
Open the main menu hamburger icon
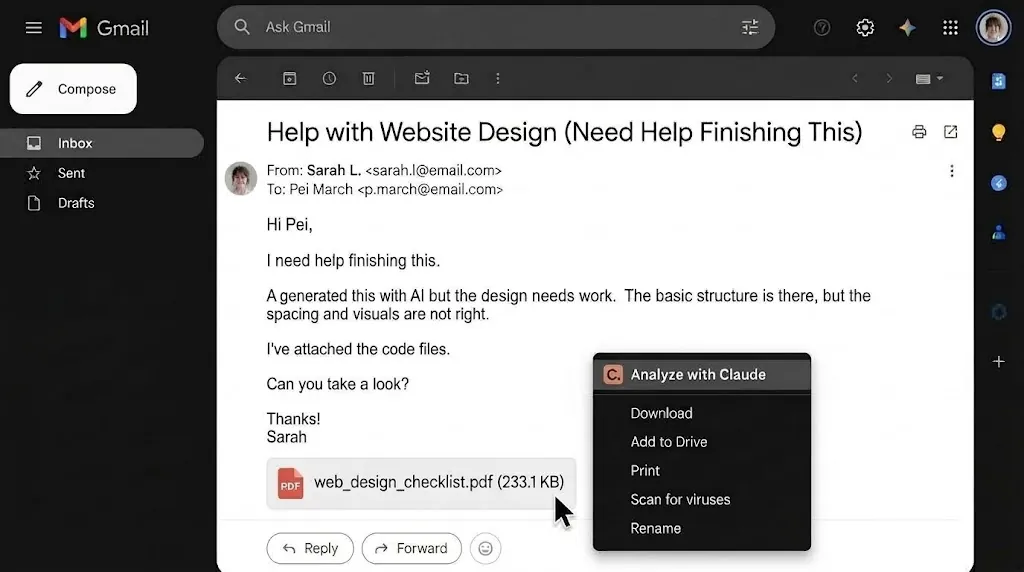click(x=33, y=27)
